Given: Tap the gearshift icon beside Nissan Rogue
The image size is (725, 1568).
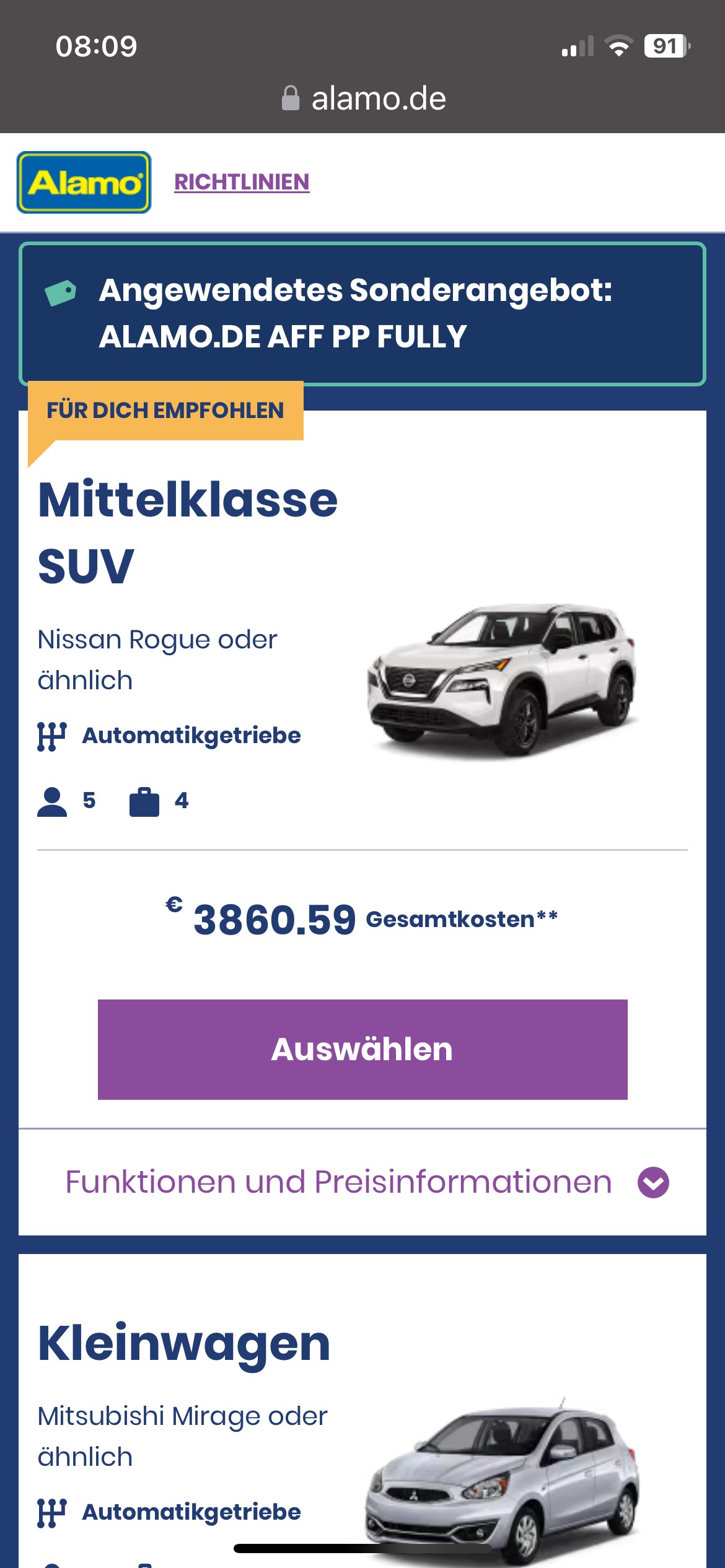Looking at the screenshot, I should [x=52, y=736].
